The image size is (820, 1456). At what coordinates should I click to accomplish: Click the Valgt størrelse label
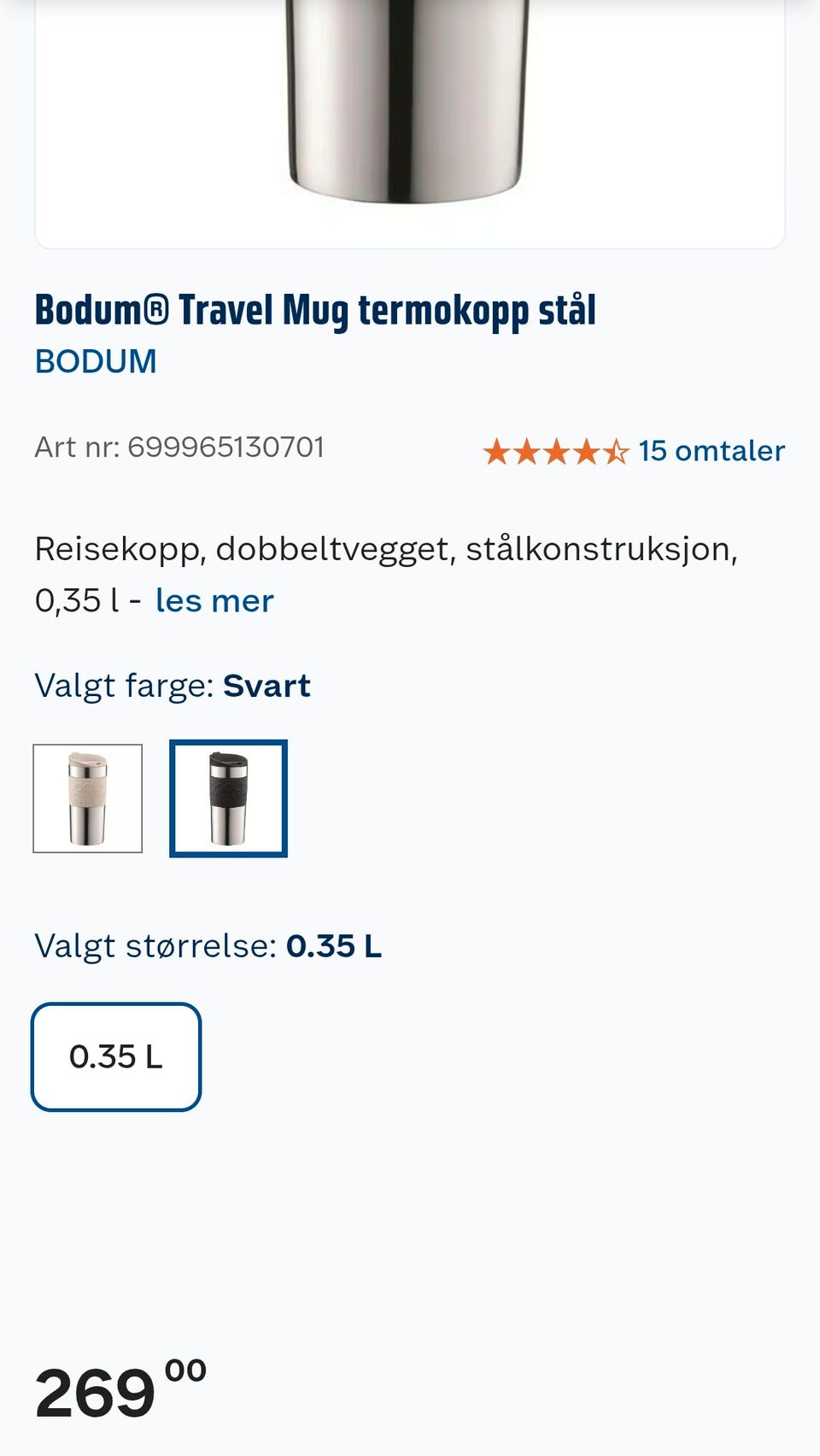tap(208, 945)
